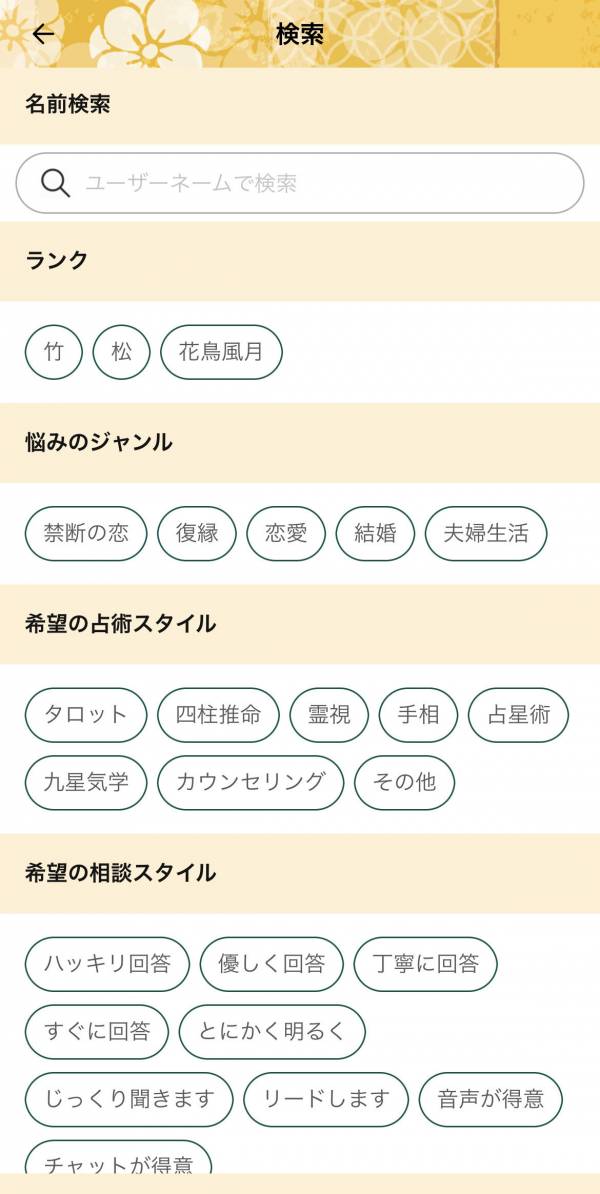Choose the ハッキリ回答 consultation style
Viewport: 600px width, 1194px height.
pos(107,964)
